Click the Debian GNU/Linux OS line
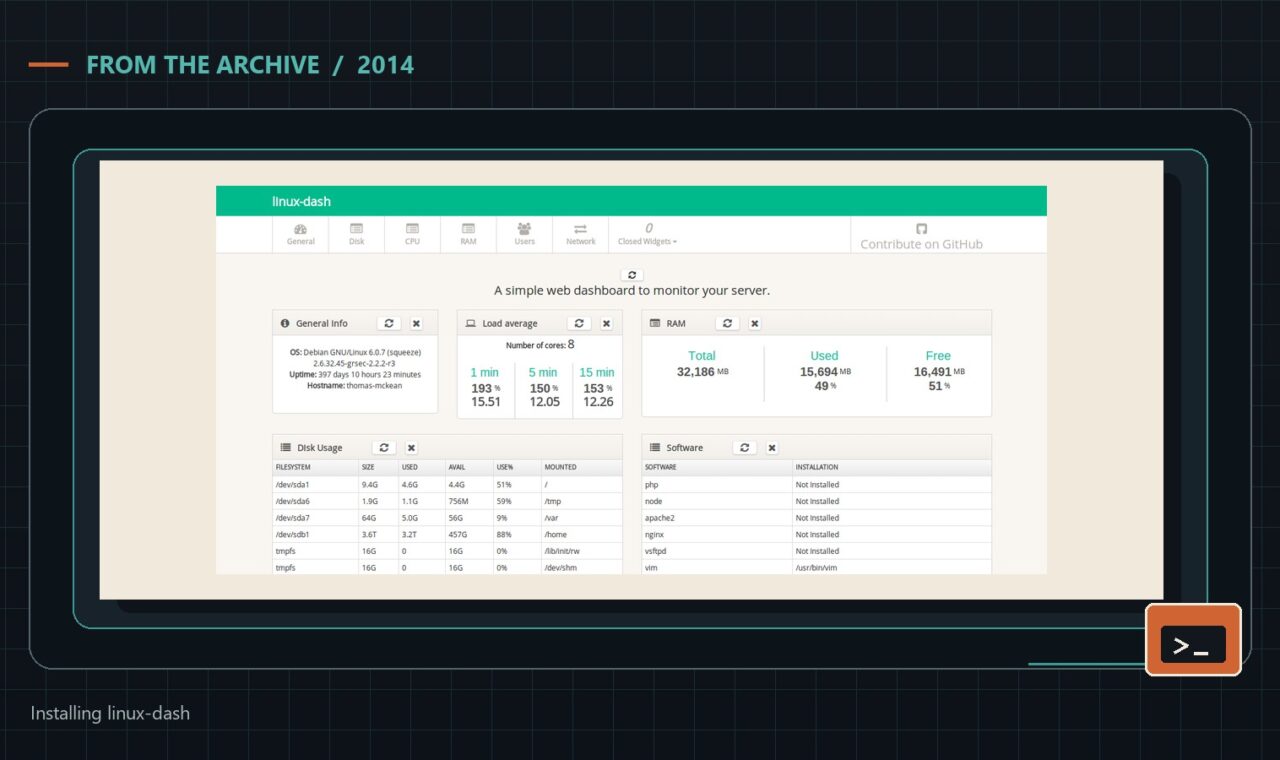The width and height of the screenshot is (1280, 760). tap(355, 352)
